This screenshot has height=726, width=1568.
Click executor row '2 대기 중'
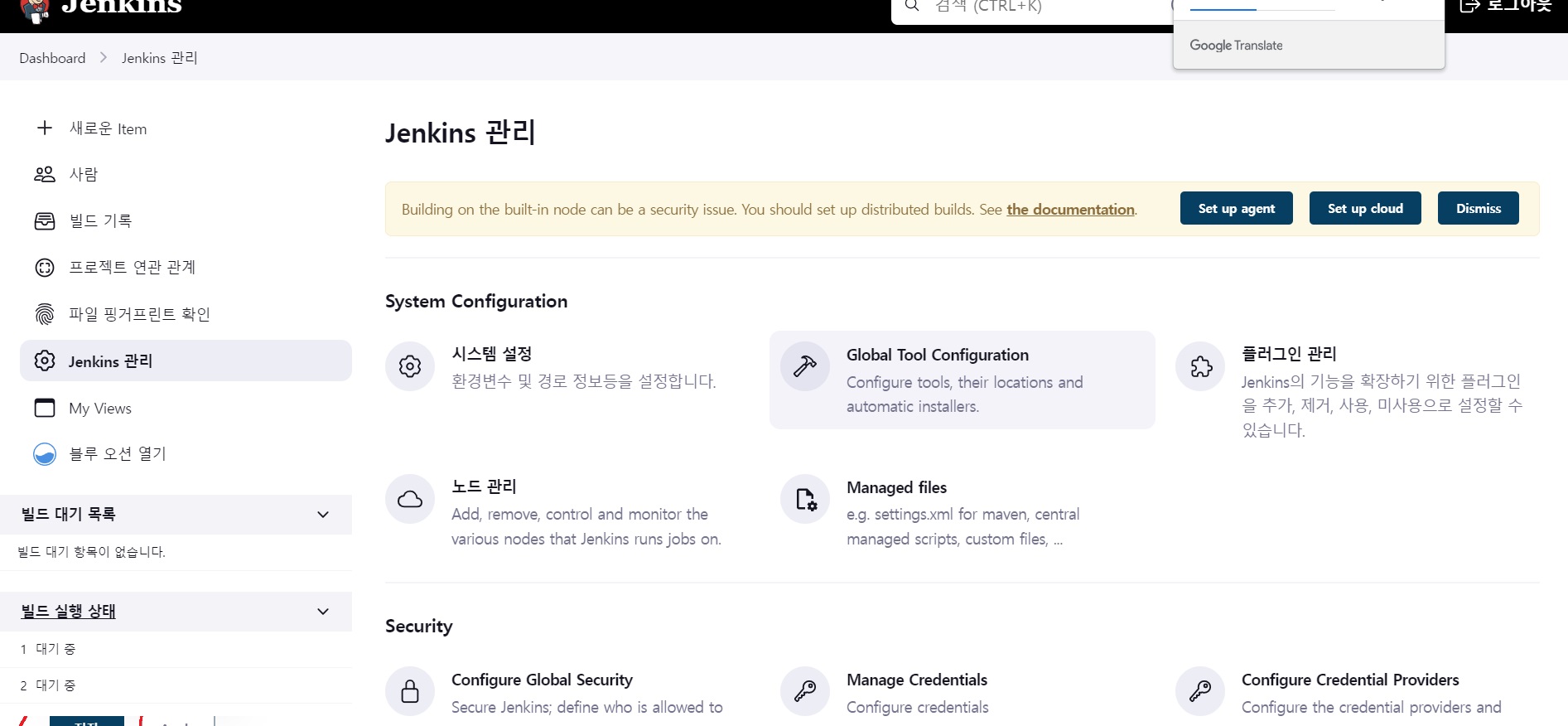pos(176,685)
